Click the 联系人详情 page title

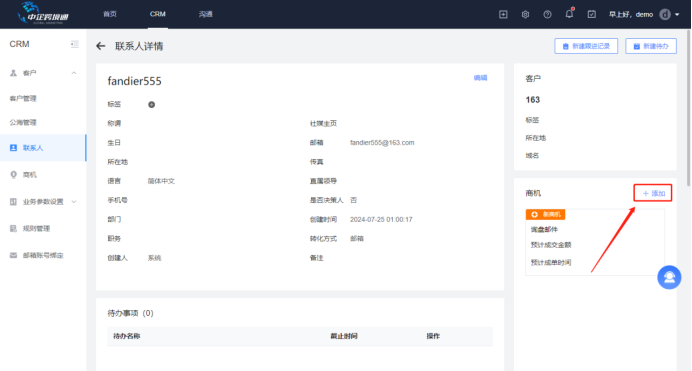[x=139, y=46]
